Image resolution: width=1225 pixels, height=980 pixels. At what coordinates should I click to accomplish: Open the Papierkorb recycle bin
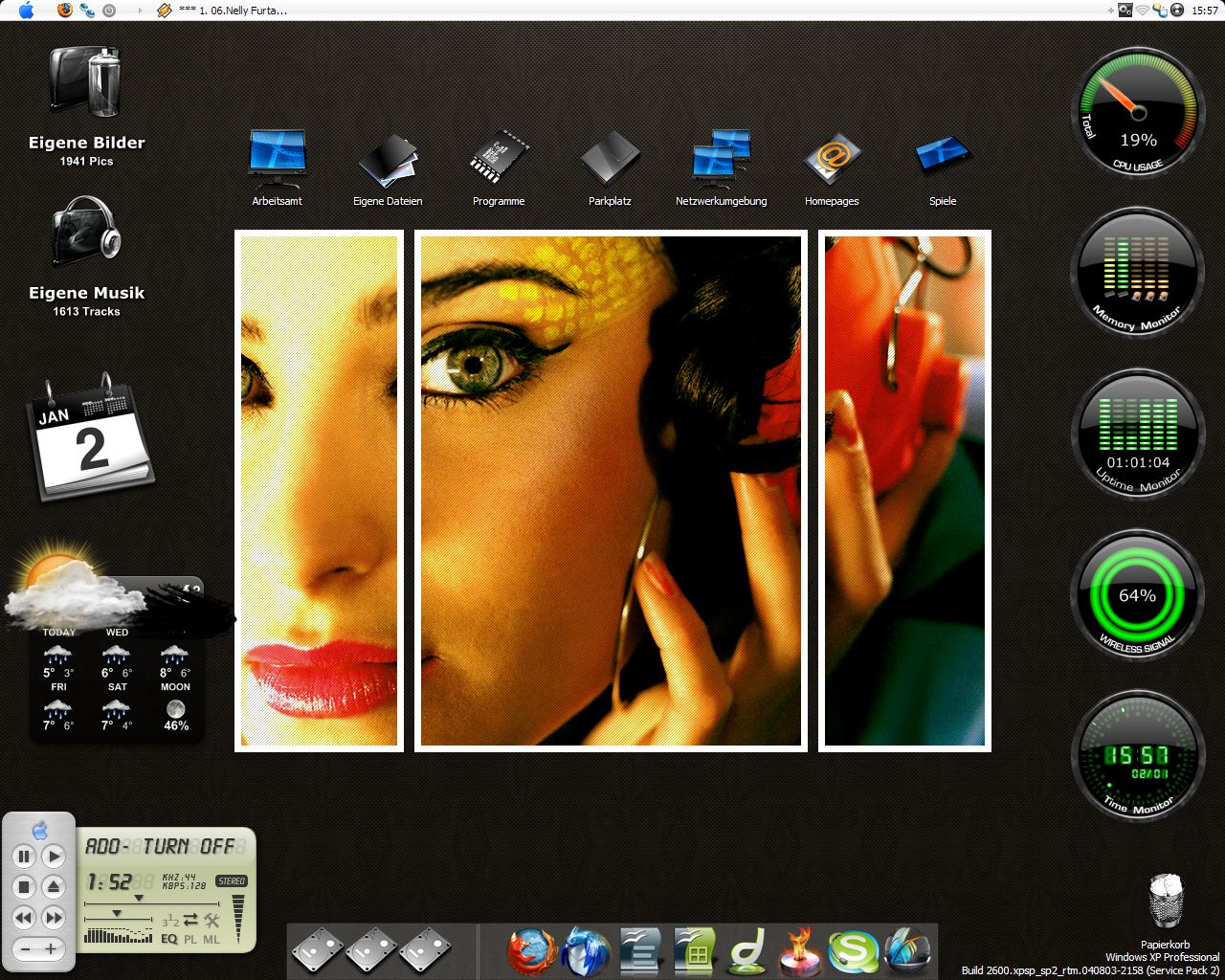(1165, 902)
